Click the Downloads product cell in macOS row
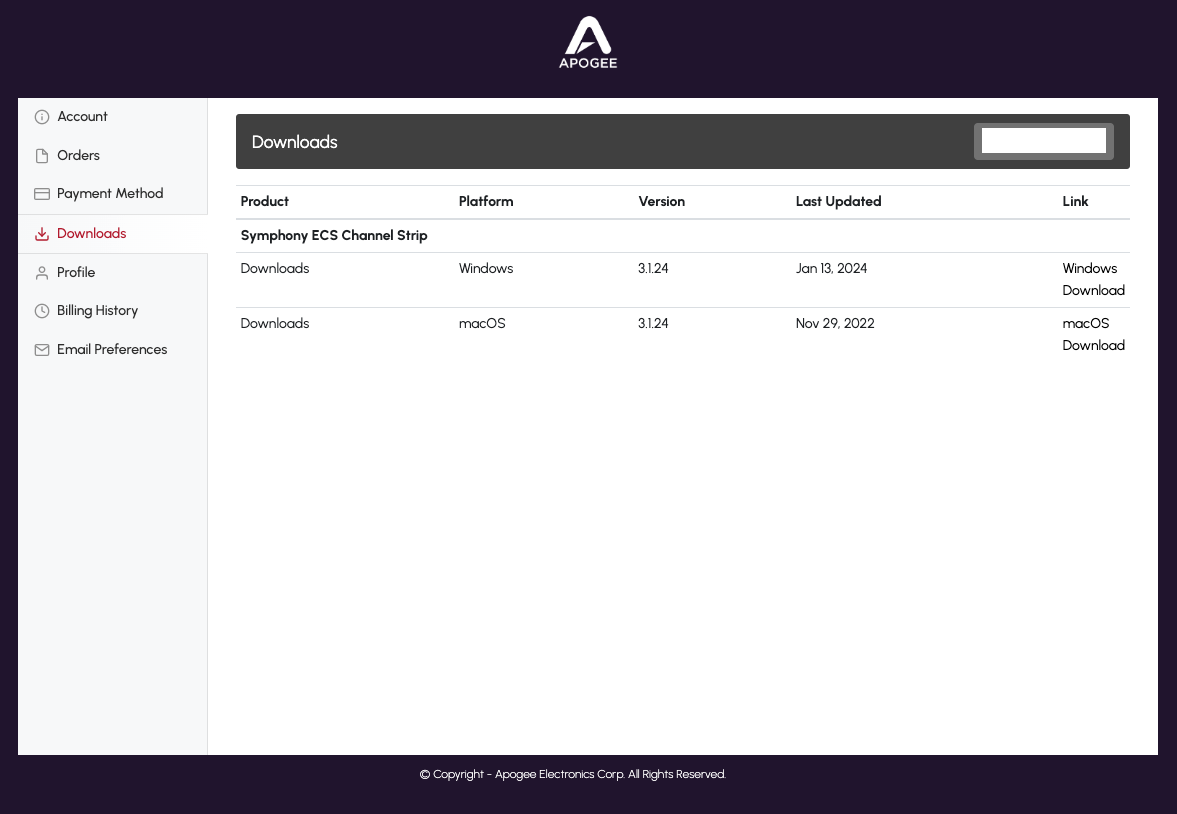Image resolution: width=1177 pixels, height=814 pixels. tap(275, 324)
